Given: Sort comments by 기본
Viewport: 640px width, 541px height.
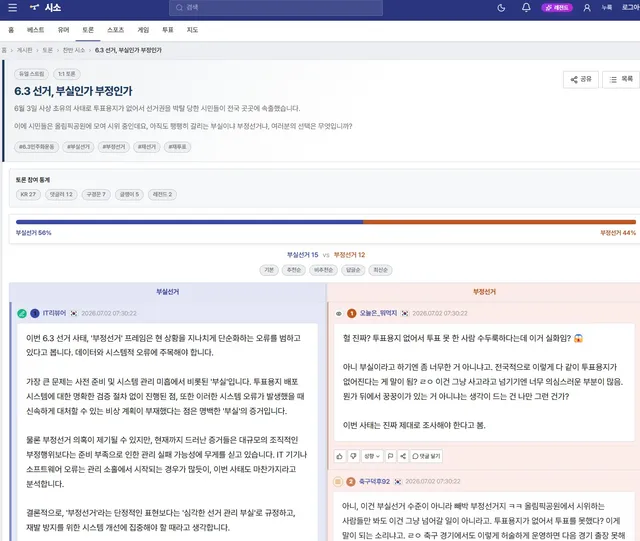Looking at the screenshot, I should tap(269, 270).
